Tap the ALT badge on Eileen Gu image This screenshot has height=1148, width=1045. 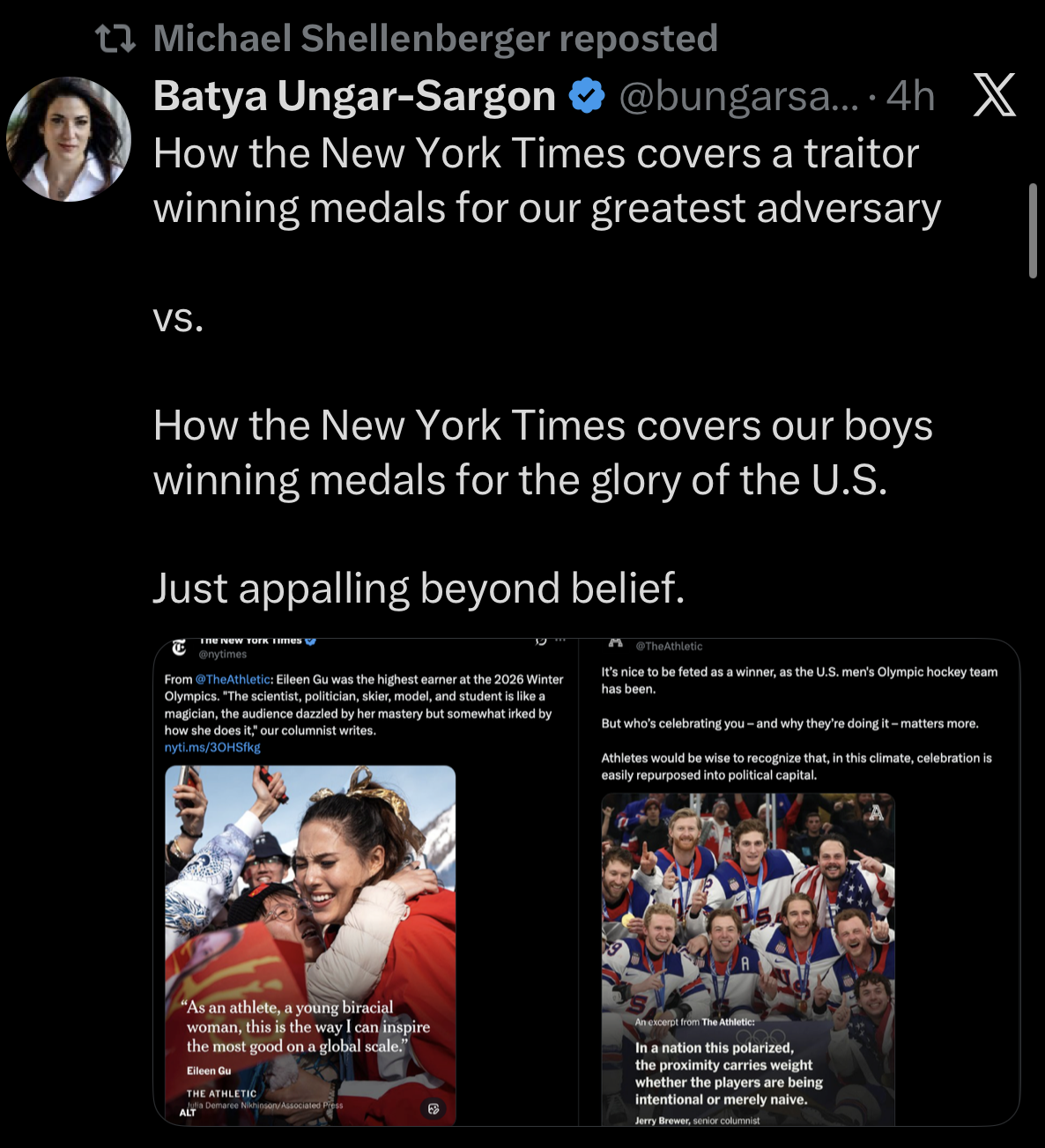188,1112
